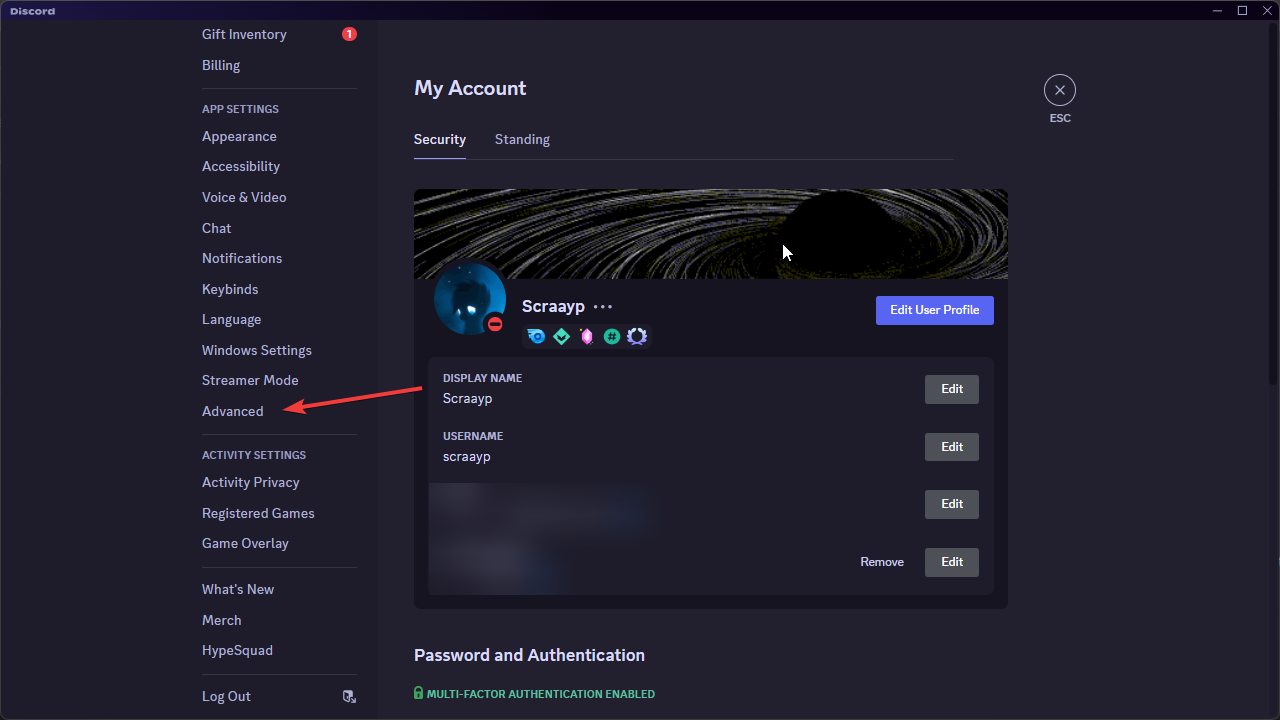
Task: Click Multi-Factor Authentication Enabled text
Action: click(x=541, y=694)
